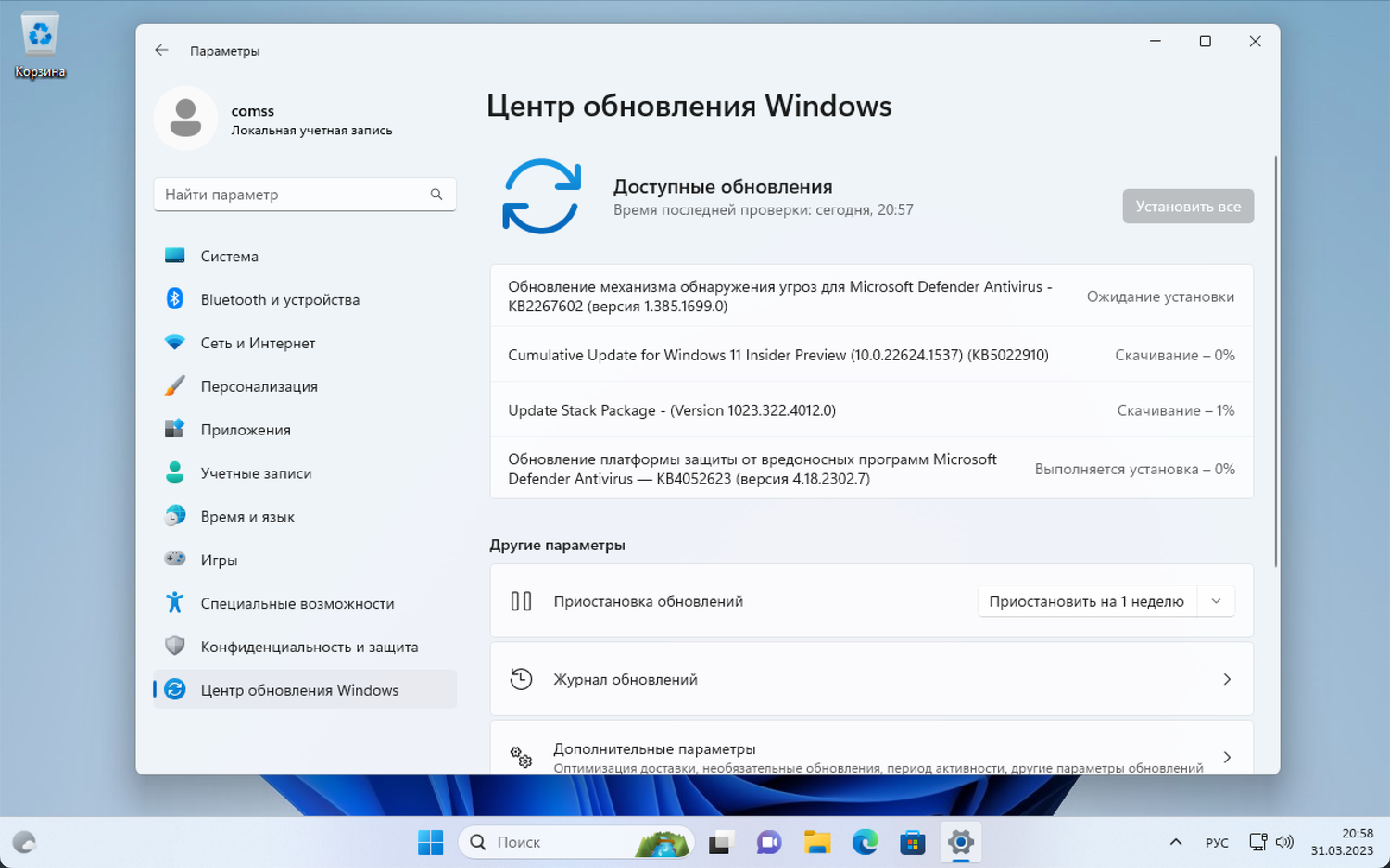Image resolution: width=1390 pixels, height=868 pixels.
Task: Open the Windows Start menu
Action: point(430,842)
